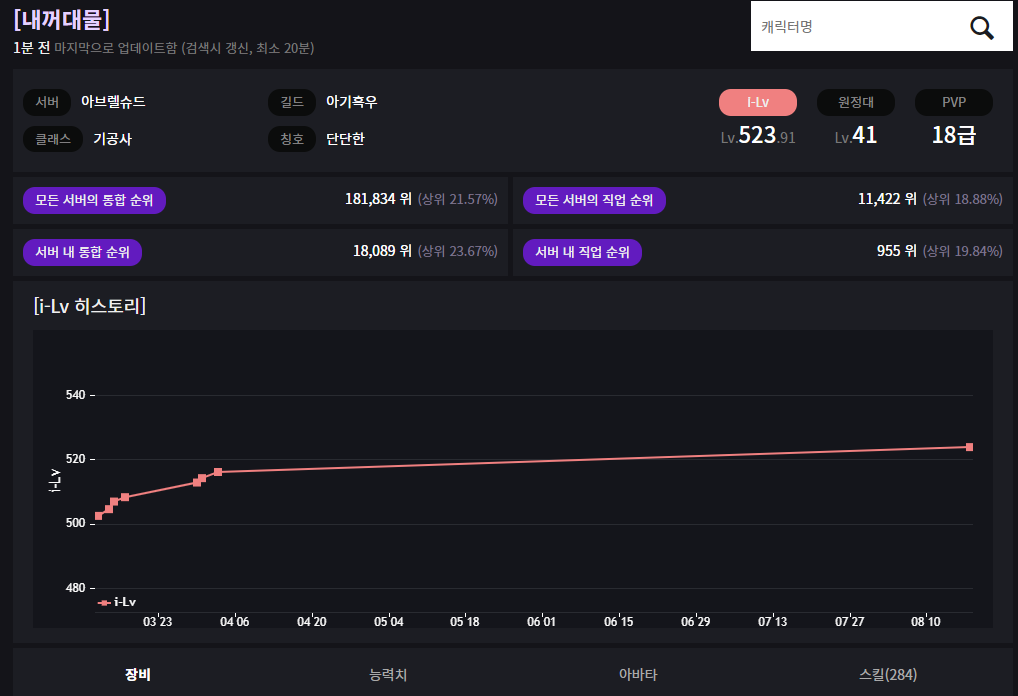Open the 스킬(284) tab
The width and height of the screenshot is (1018, 696).
point(887,675)
